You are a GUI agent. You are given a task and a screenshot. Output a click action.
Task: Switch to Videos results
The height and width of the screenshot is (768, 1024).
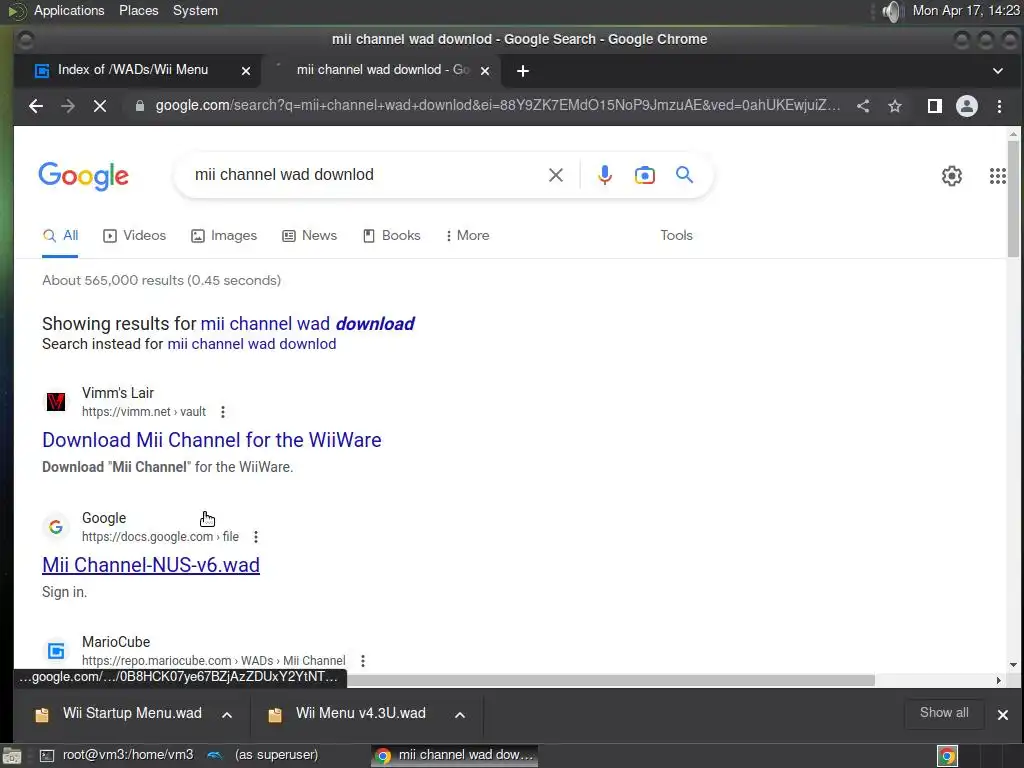click(135, 236)
